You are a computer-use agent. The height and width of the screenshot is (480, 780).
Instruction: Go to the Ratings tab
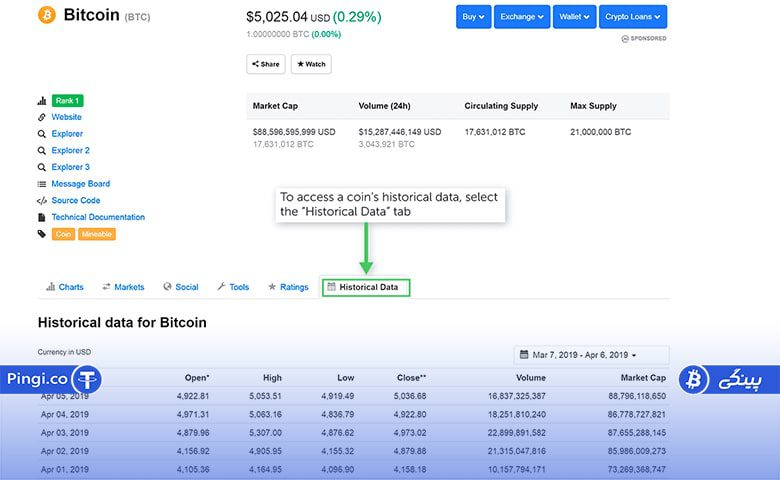pyautogui.click(x=289, y=287)
